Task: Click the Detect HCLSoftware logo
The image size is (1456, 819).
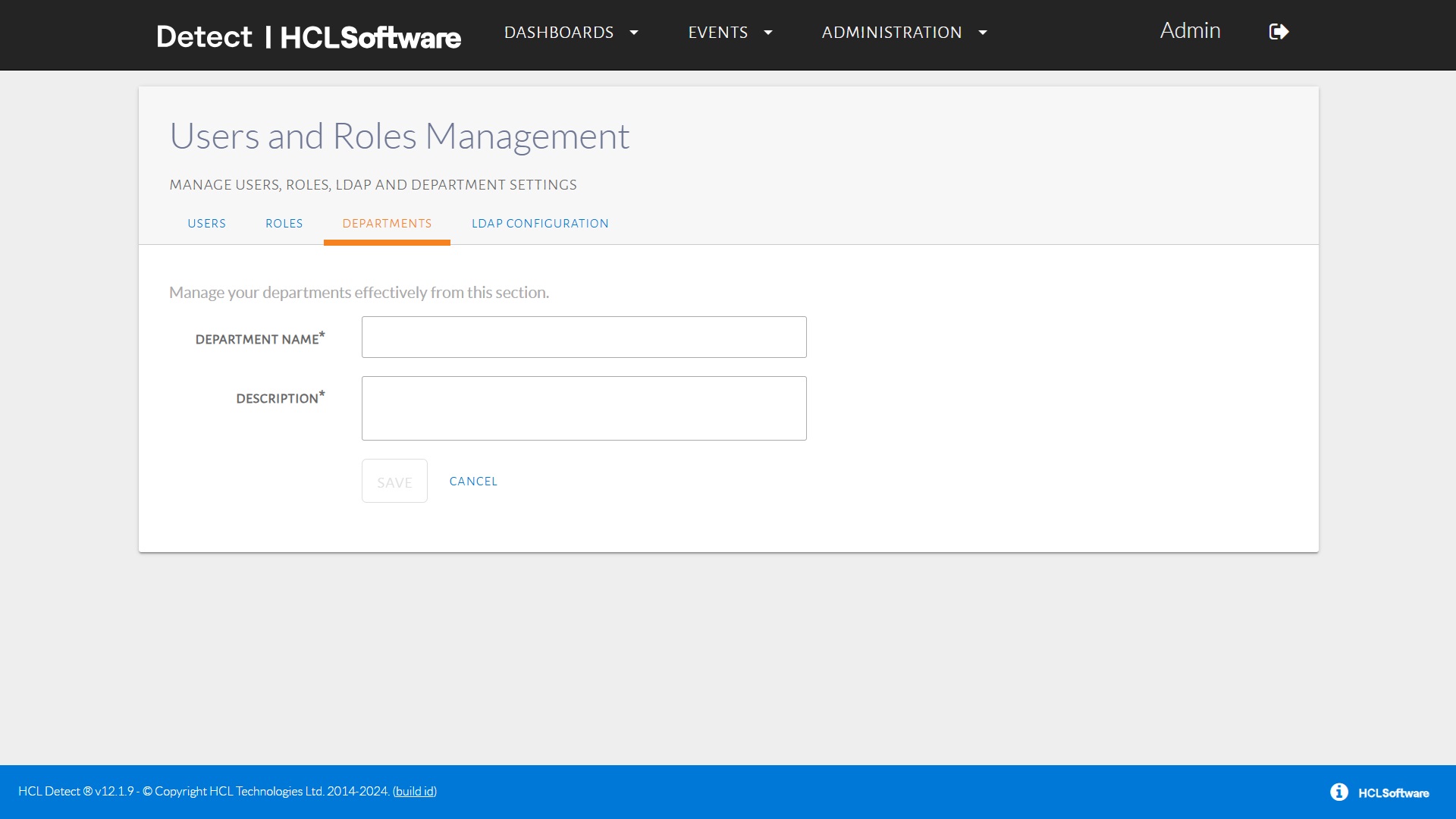Action: tap(308, 36)
